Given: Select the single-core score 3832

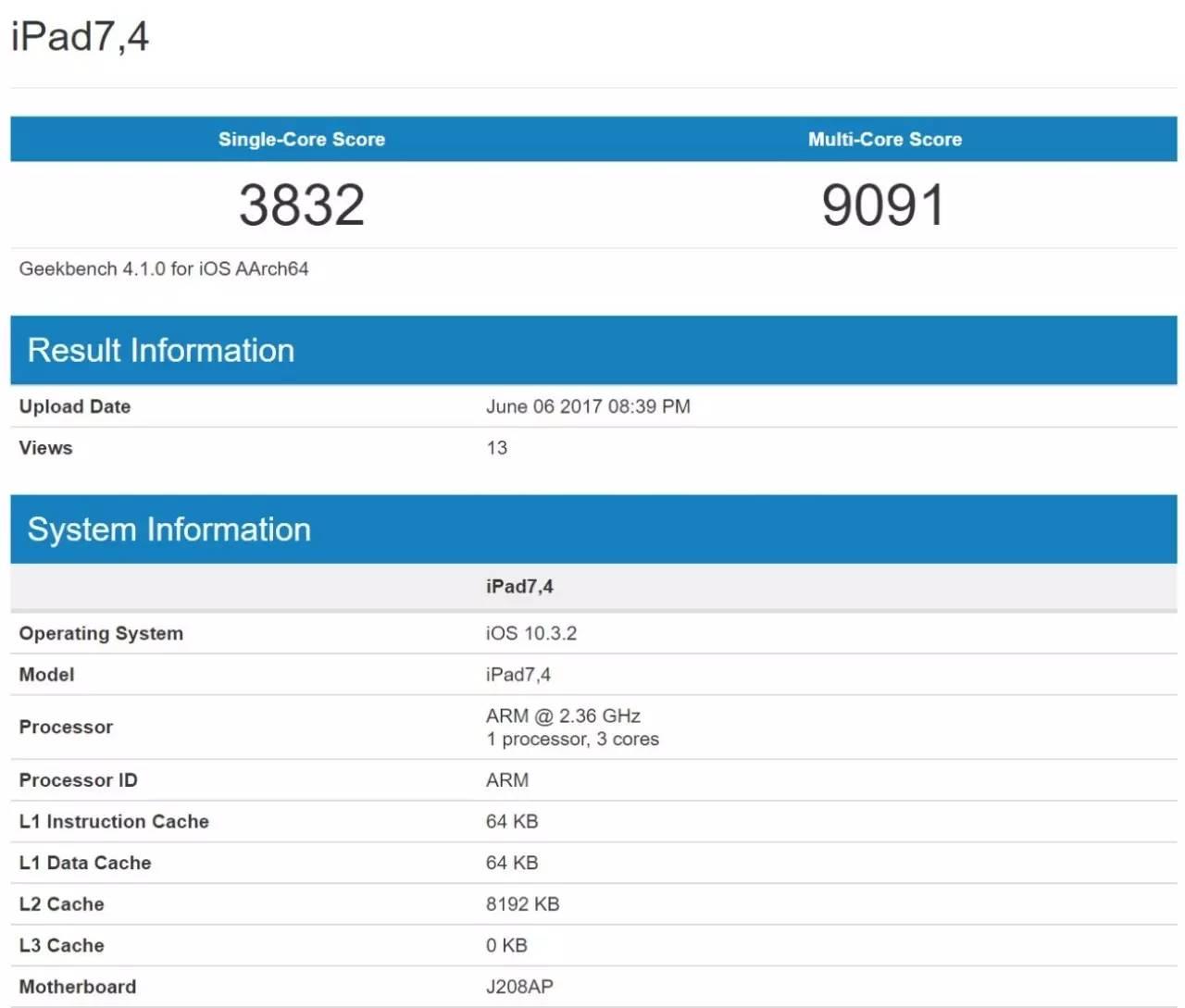Looking at the screenshot, I should pyautogui.click(x=302, y=205).
